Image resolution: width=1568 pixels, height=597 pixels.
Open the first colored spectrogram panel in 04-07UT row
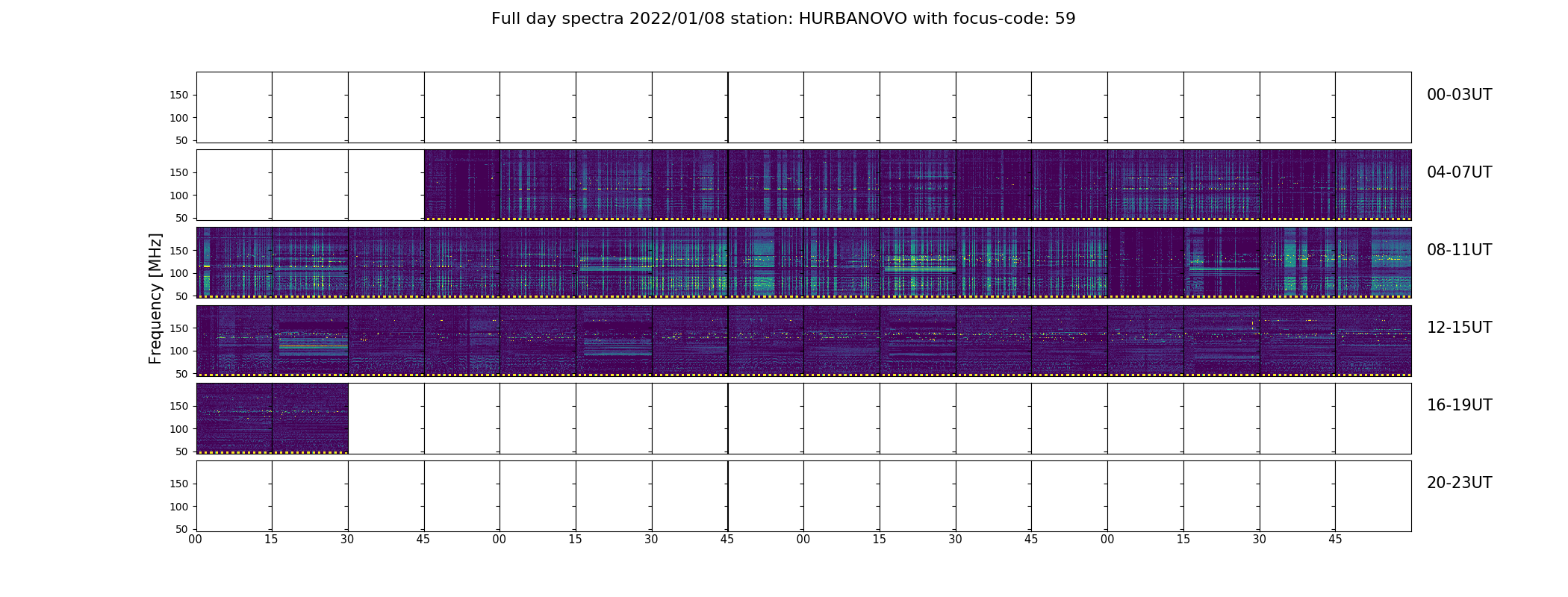coord(462,185)
